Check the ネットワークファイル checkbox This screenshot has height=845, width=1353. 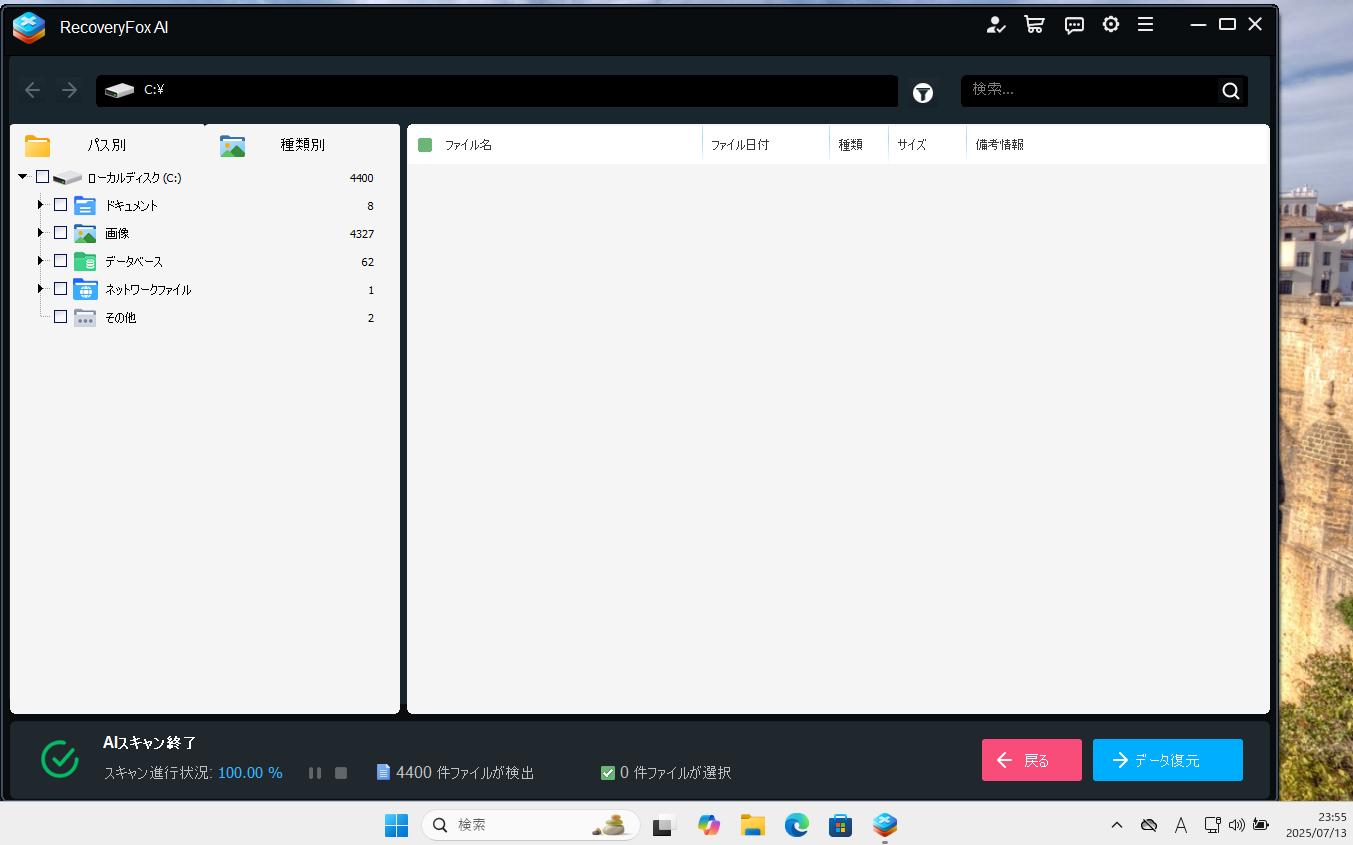pyautogui.click(x=60, y=289)
